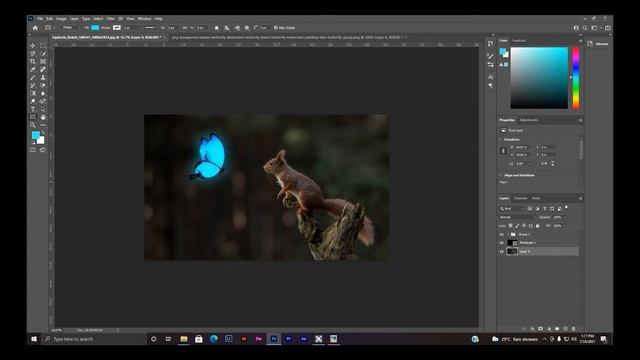Click the taskbar search box
The width and height of the screenshot is (640, 360).
point(94,339)
